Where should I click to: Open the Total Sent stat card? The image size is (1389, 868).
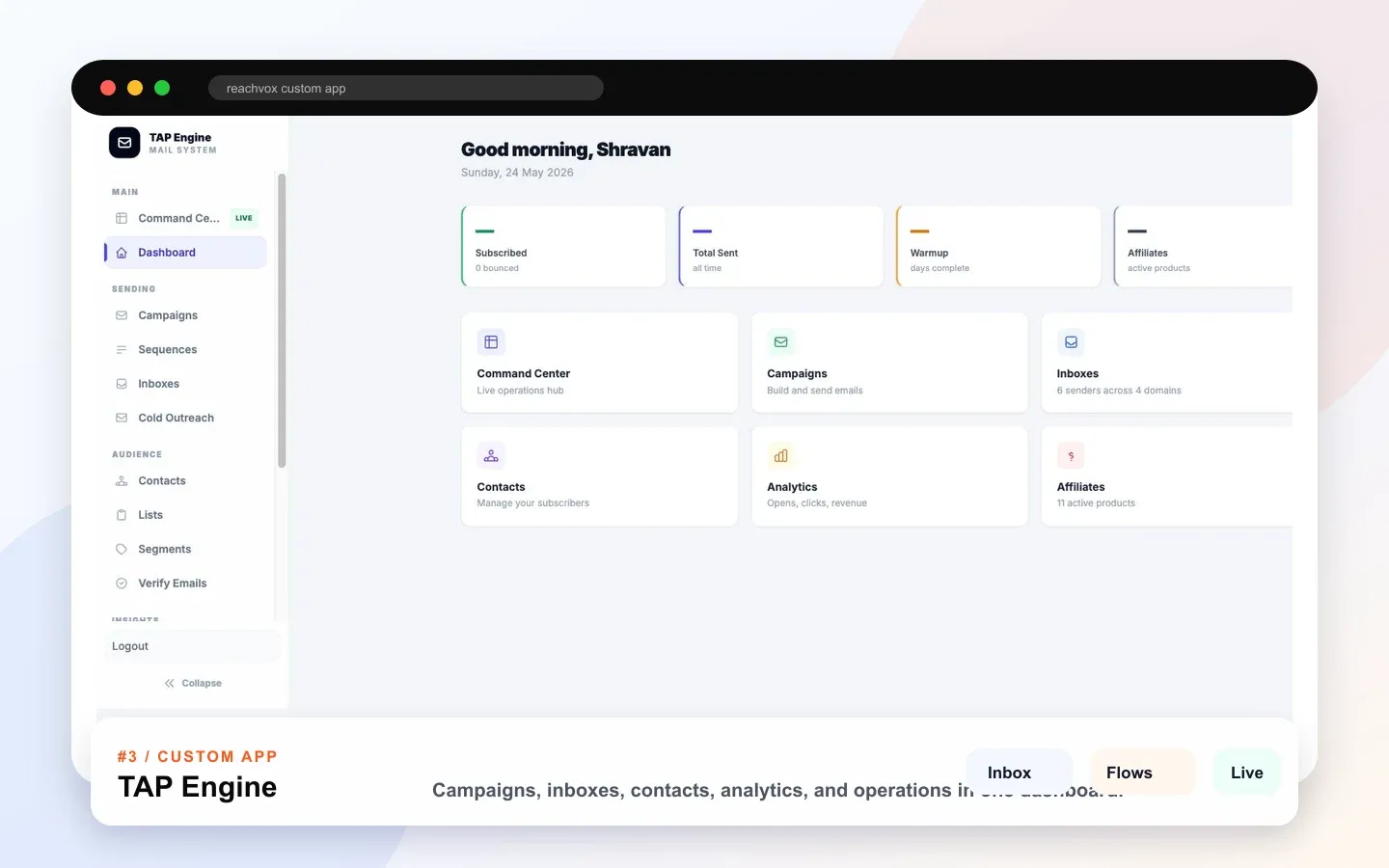[x=781, y=246]
